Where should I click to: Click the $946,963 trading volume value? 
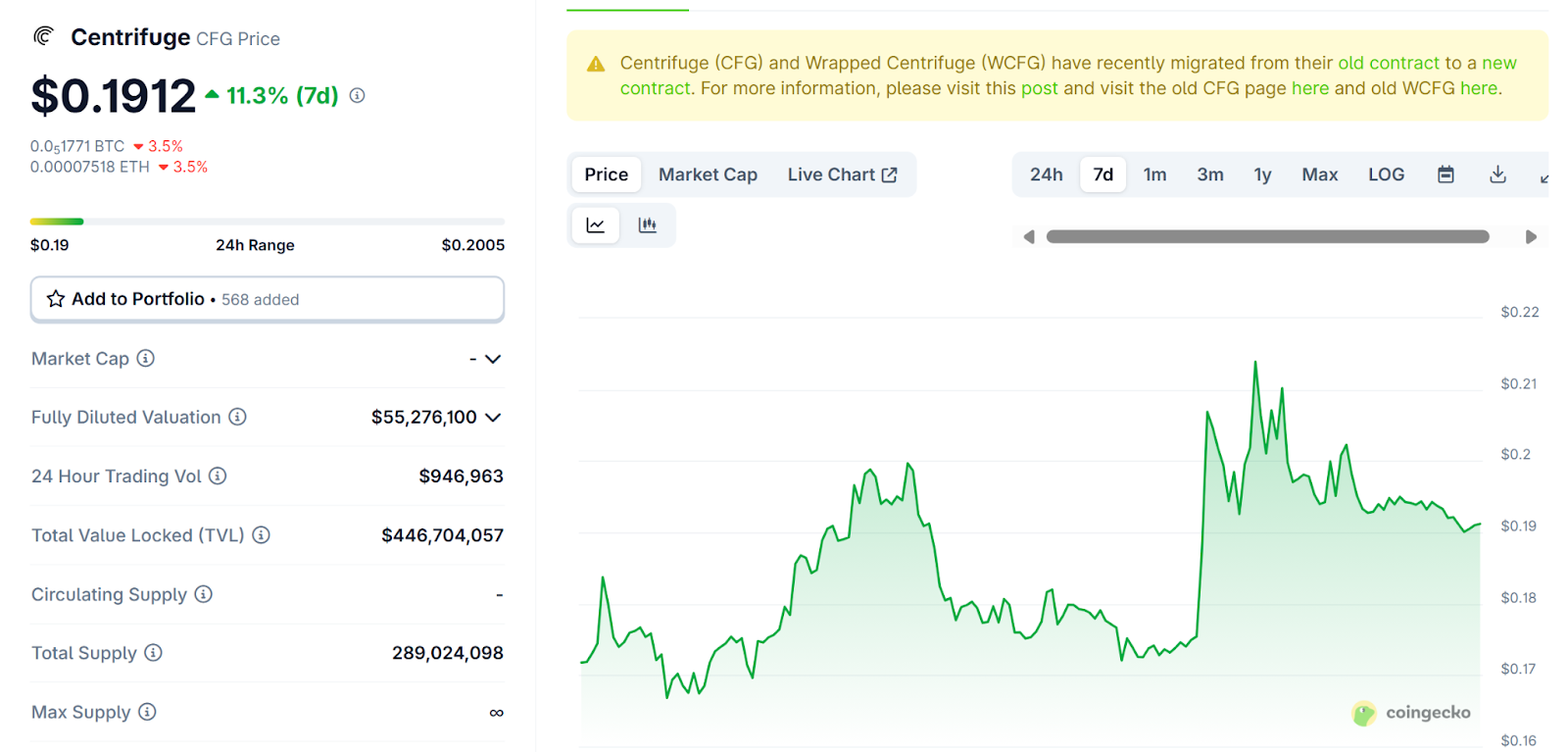(461, 476)
